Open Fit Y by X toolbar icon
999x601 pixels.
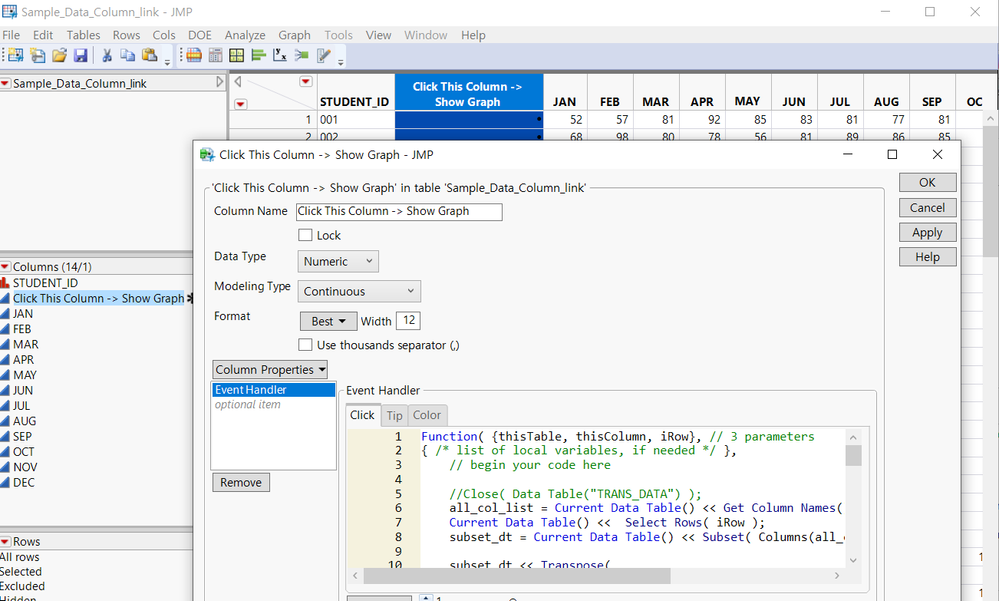[279, 56]
